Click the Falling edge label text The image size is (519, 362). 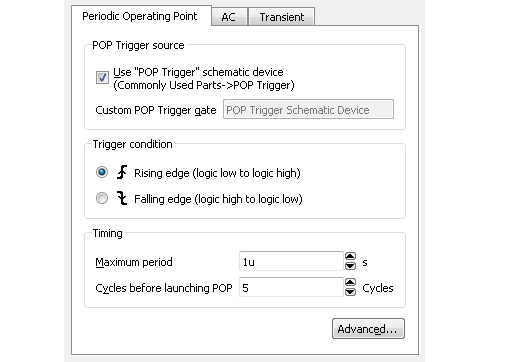(218, 199)
